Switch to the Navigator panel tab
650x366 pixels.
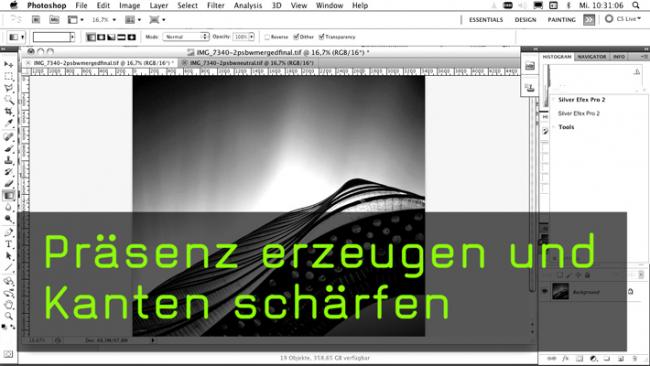(592, 56)
